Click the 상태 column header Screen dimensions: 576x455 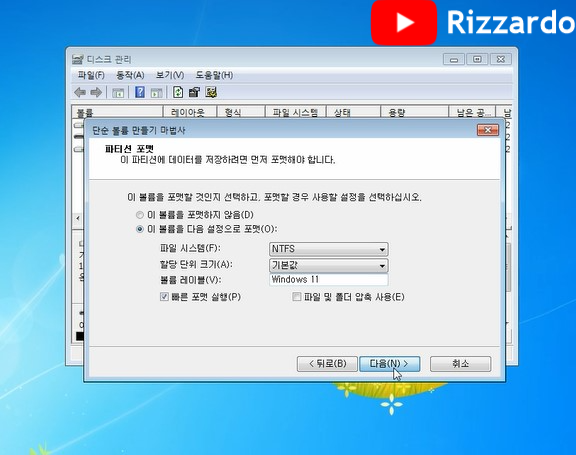[353, 112]
